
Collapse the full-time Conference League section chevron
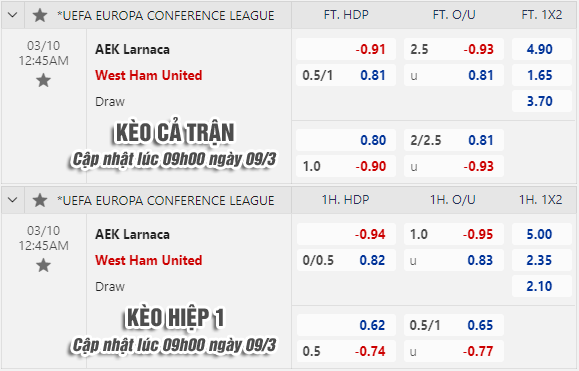click(13, 15)
